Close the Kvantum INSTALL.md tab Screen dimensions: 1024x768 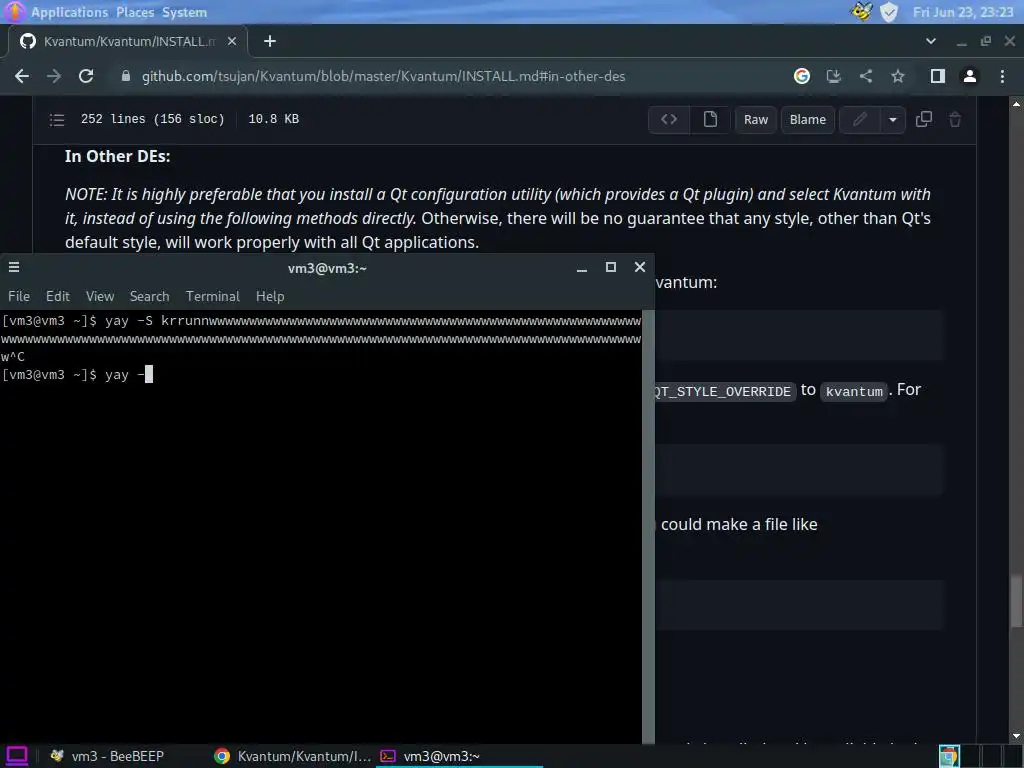(x=231, y=41)
